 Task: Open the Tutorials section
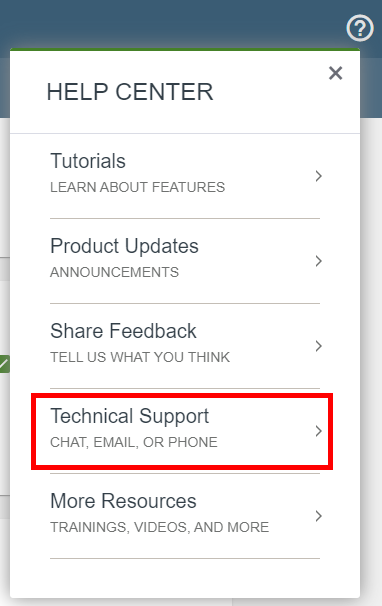(x=185, y=176)
